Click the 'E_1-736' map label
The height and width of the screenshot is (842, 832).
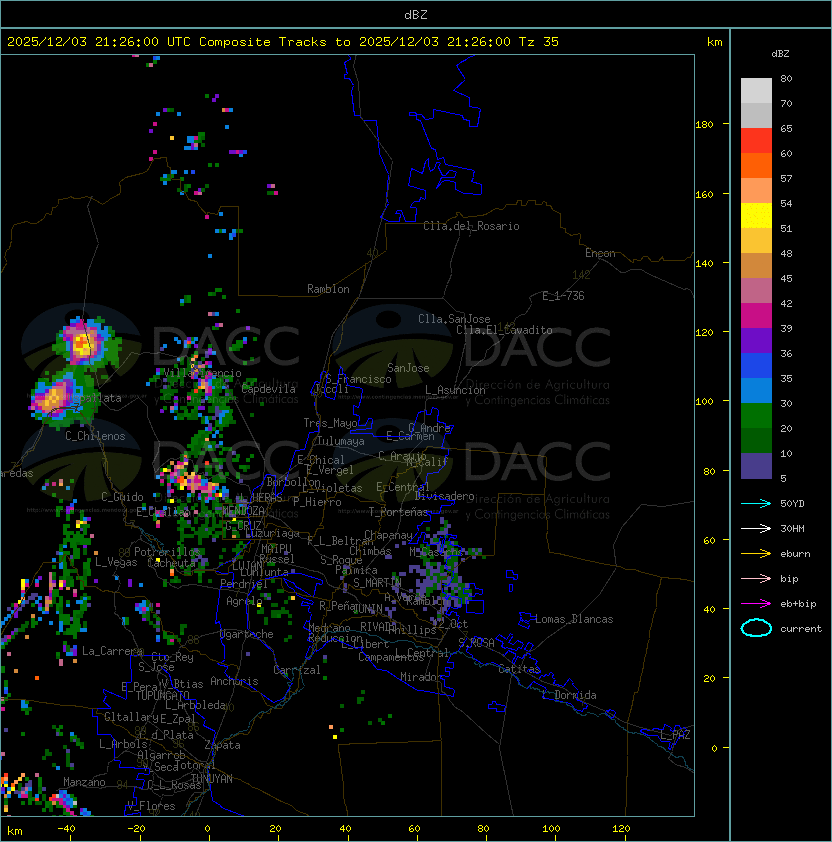(x=563, y=296)
